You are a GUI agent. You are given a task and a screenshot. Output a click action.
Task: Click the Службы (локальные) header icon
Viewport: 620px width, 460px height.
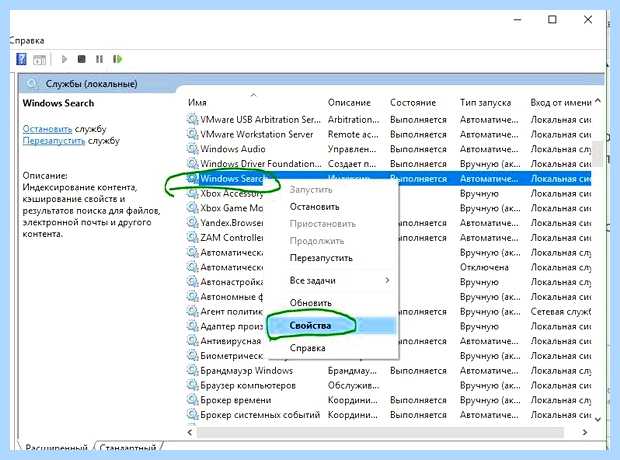[32, 84]
